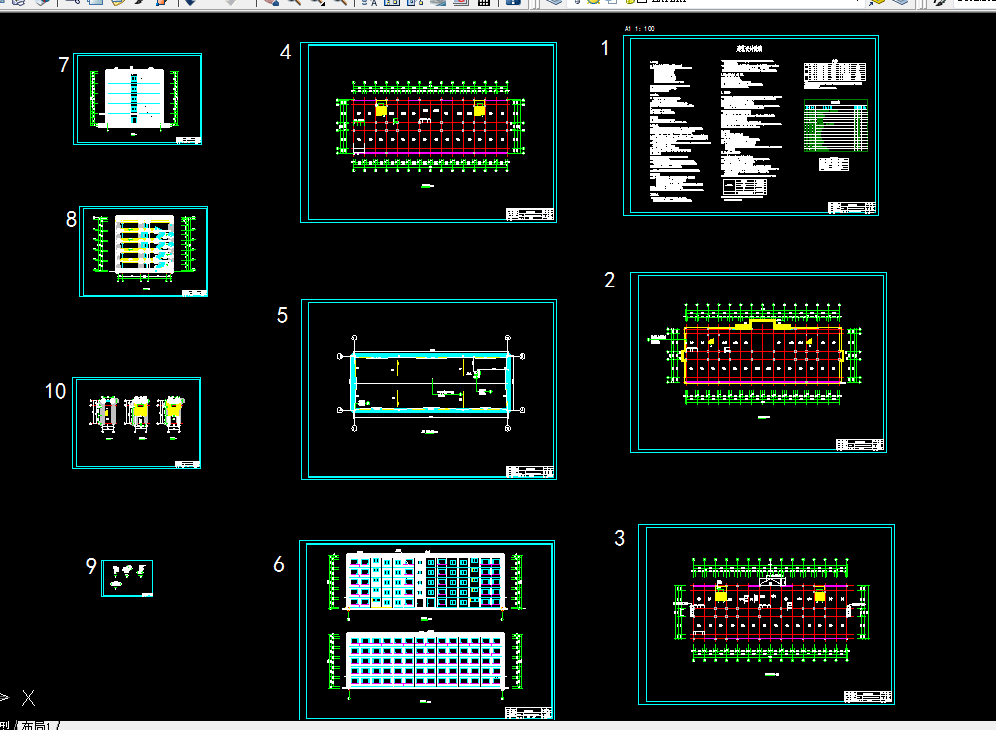Screen dimensions: 996x730
Task: Pick the title heading in sheet 1
Action: [x=750, y=48]
